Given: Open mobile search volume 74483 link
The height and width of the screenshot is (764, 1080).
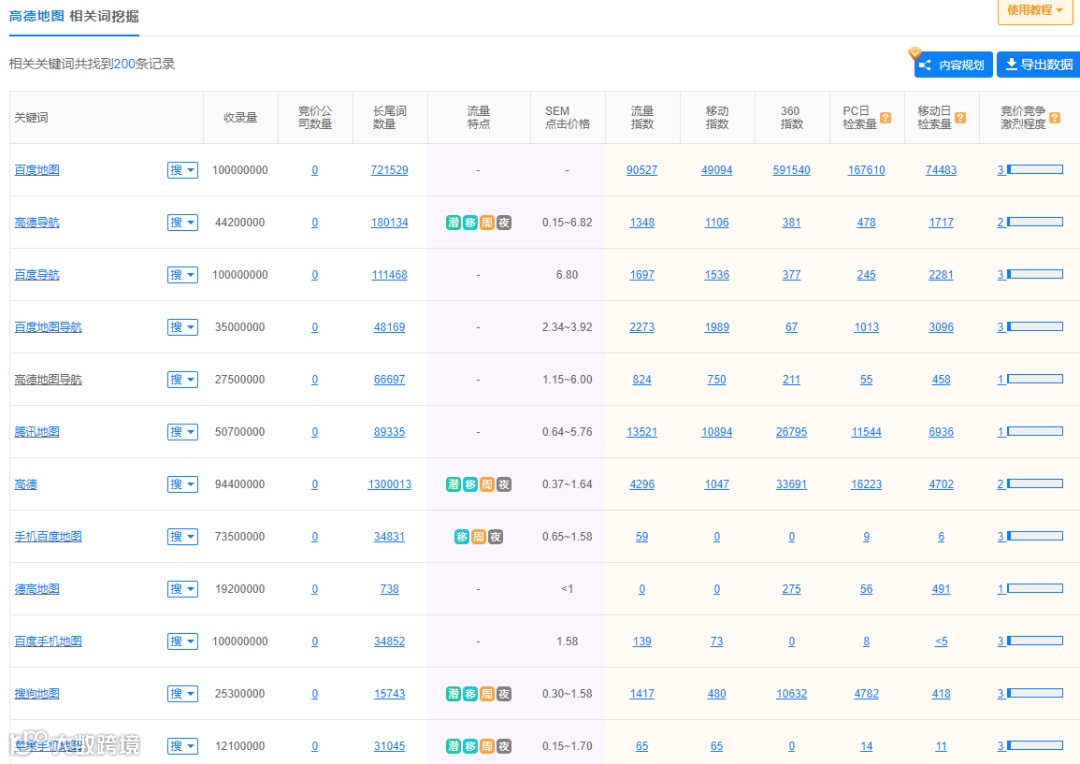Looking at the screenshot, I should click(x=942, y=170).
